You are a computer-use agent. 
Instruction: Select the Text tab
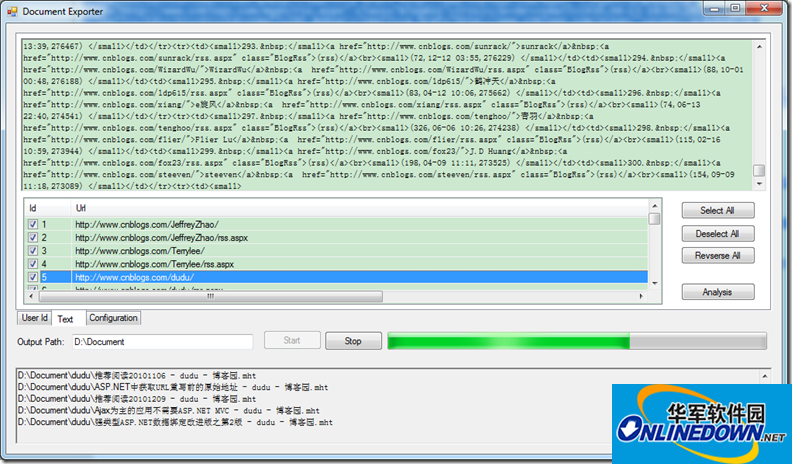(68, 318)
